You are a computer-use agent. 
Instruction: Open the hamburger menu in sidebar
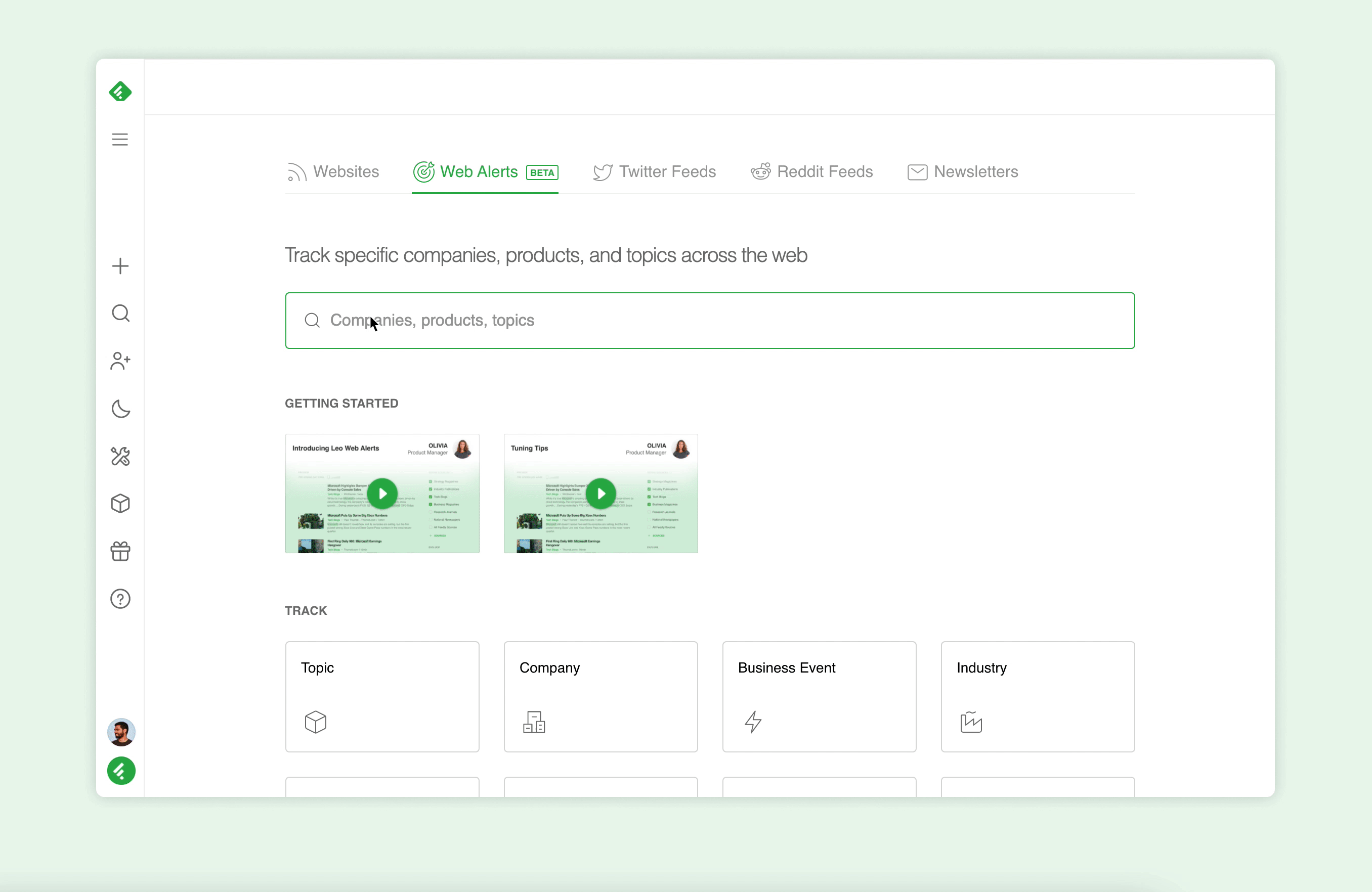[x=120, y=140]
